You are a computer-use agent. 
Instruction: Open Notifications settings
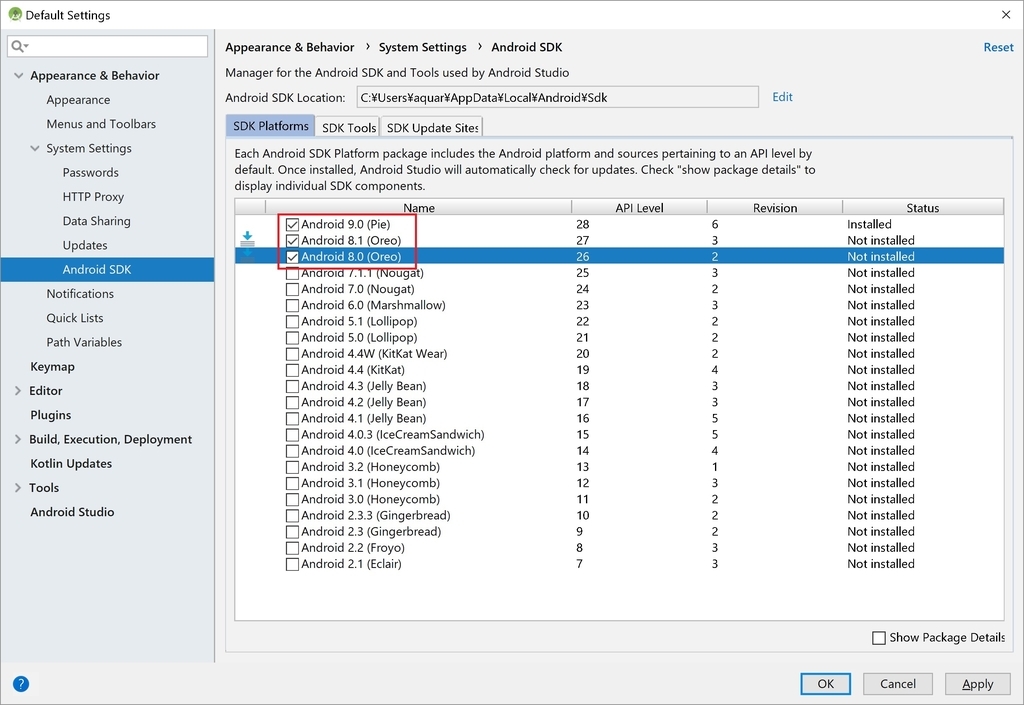coord(80,294)
